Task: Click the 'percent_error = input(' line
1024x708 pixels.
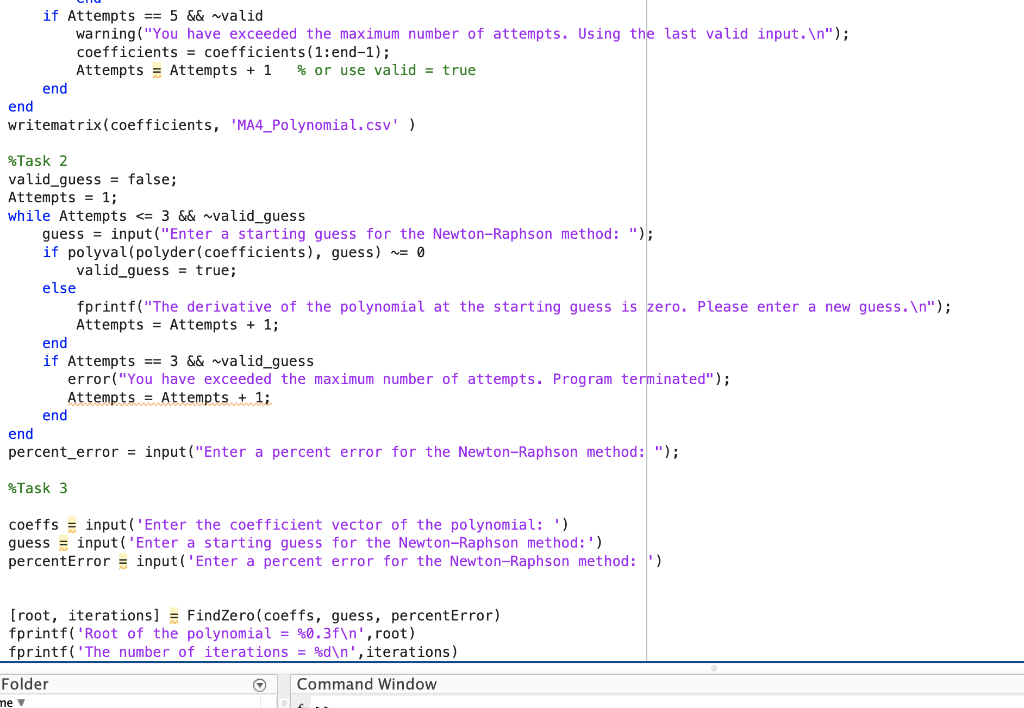Action: (343, 452)
